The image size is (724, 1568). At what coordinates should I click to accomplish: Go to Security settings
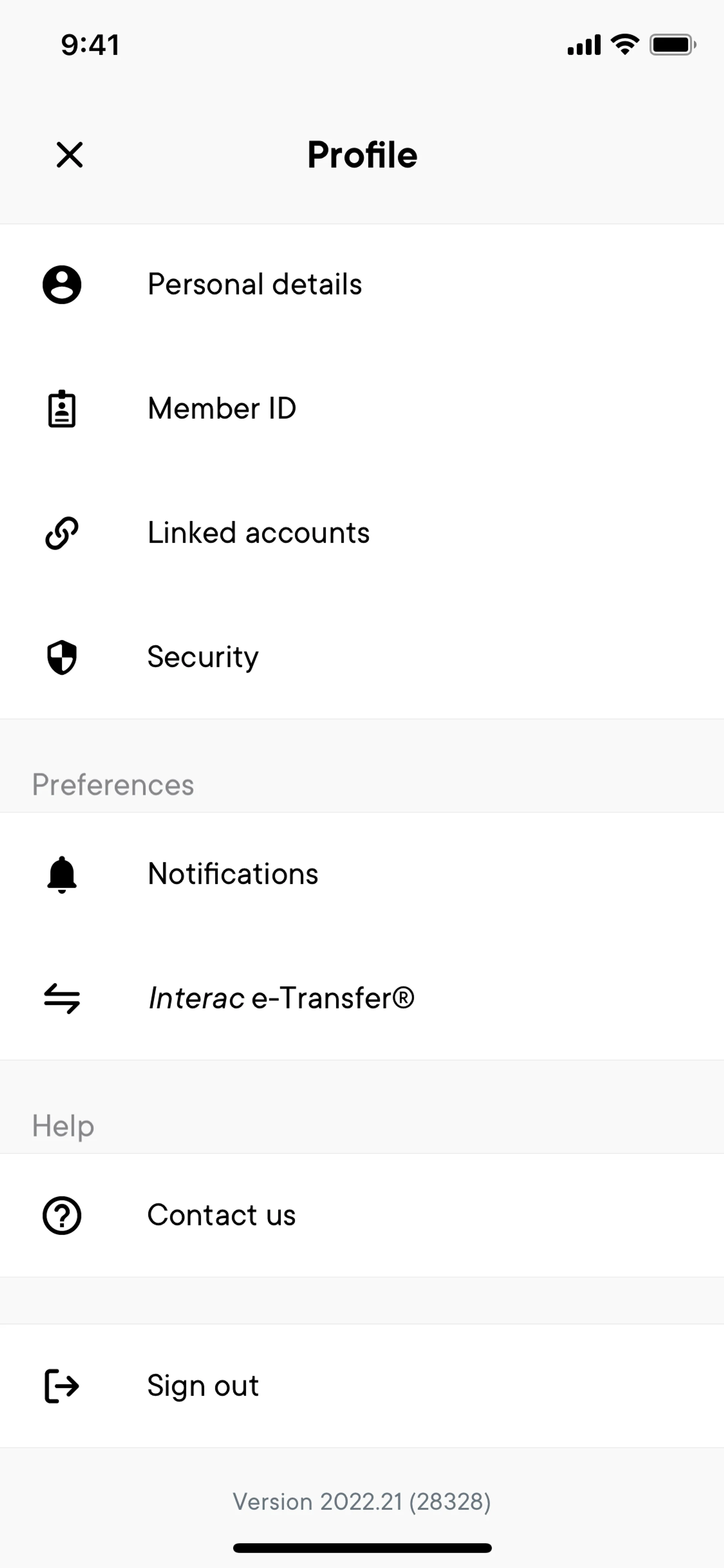(202, 657)
